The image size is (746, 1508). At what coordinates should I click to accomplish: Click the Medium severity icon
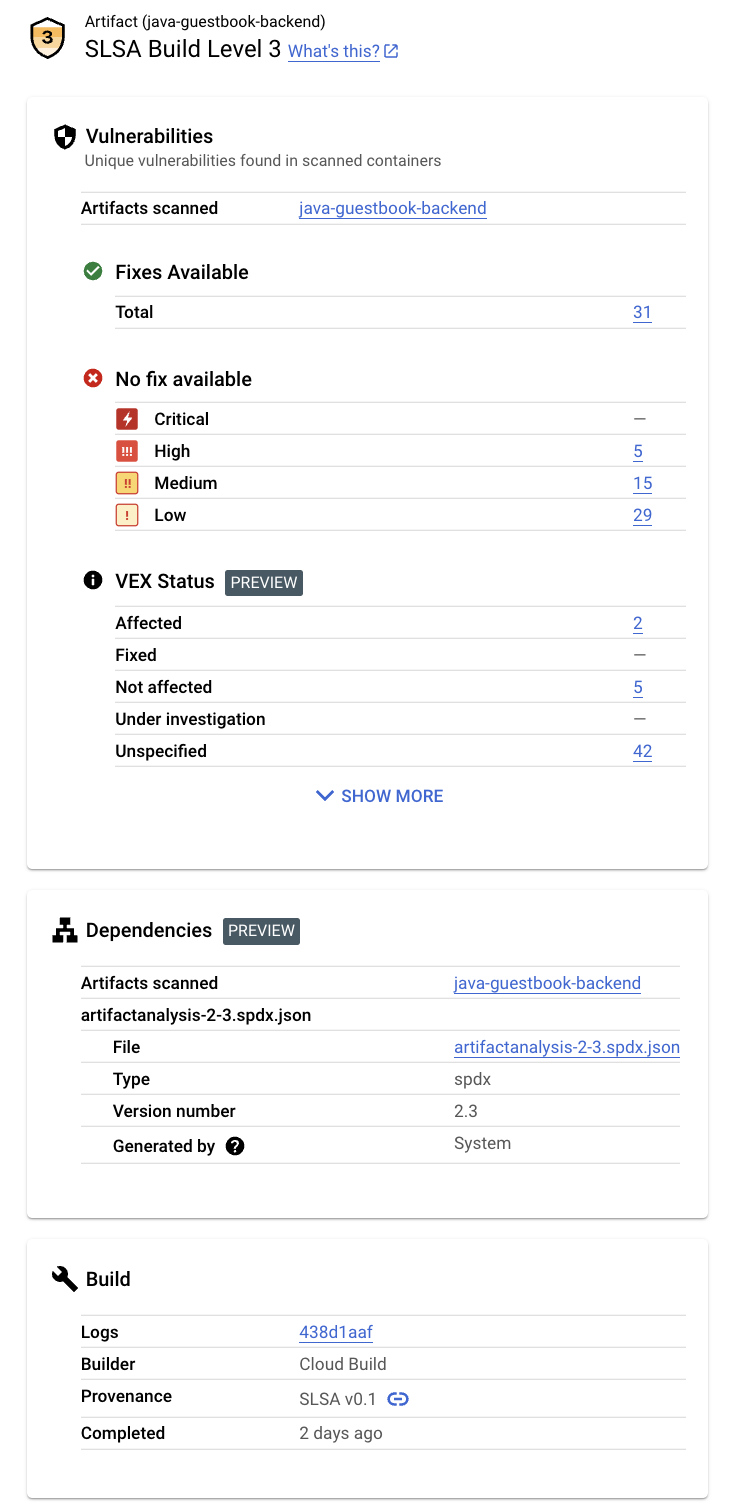tap(126, 483)
